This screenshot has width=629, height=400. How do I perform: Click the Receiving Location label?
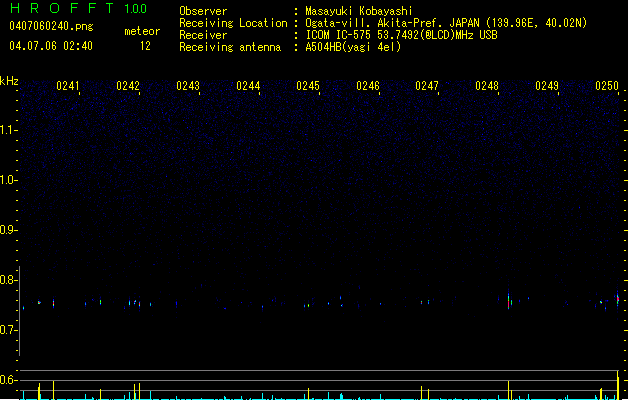click(233, 23)
